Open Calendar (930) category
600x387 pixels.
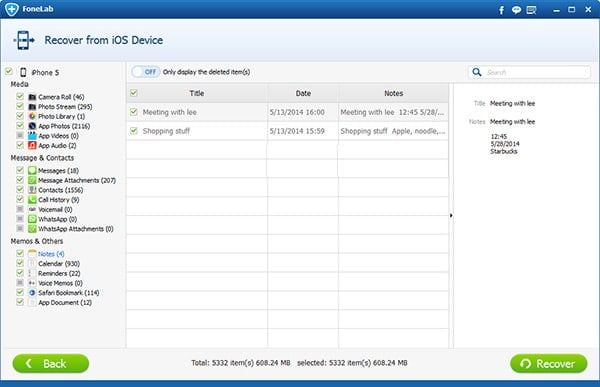[59, 264]
